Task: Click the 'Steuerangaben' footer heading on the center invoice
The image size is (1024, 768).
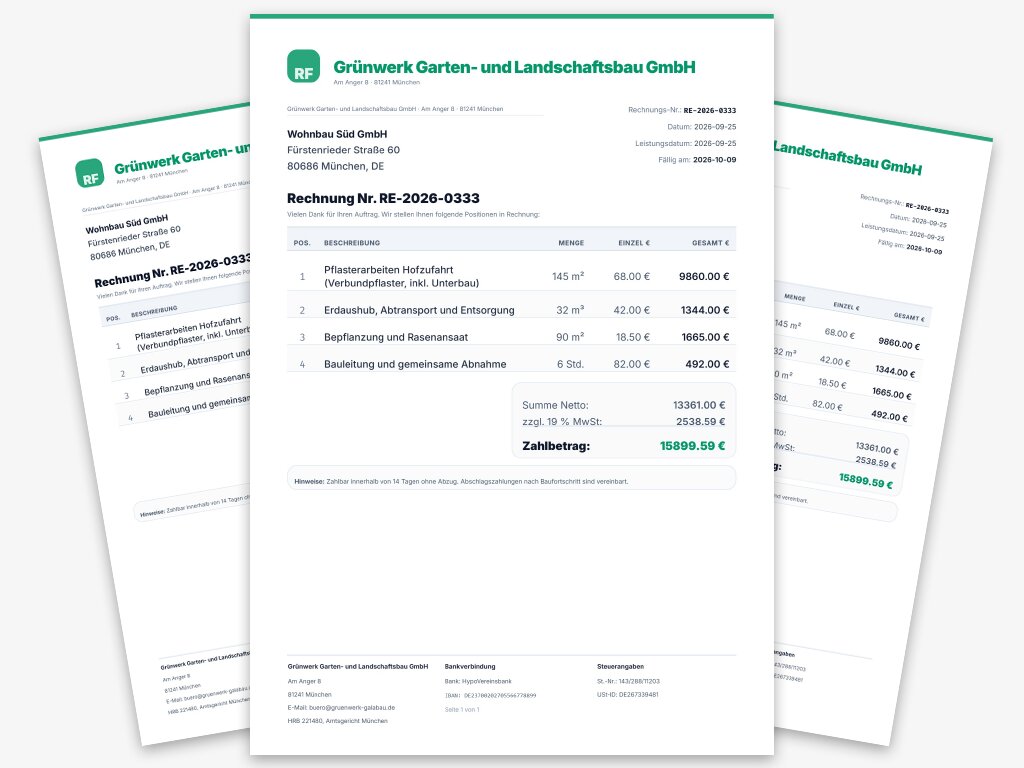Action: click(620, 667)
